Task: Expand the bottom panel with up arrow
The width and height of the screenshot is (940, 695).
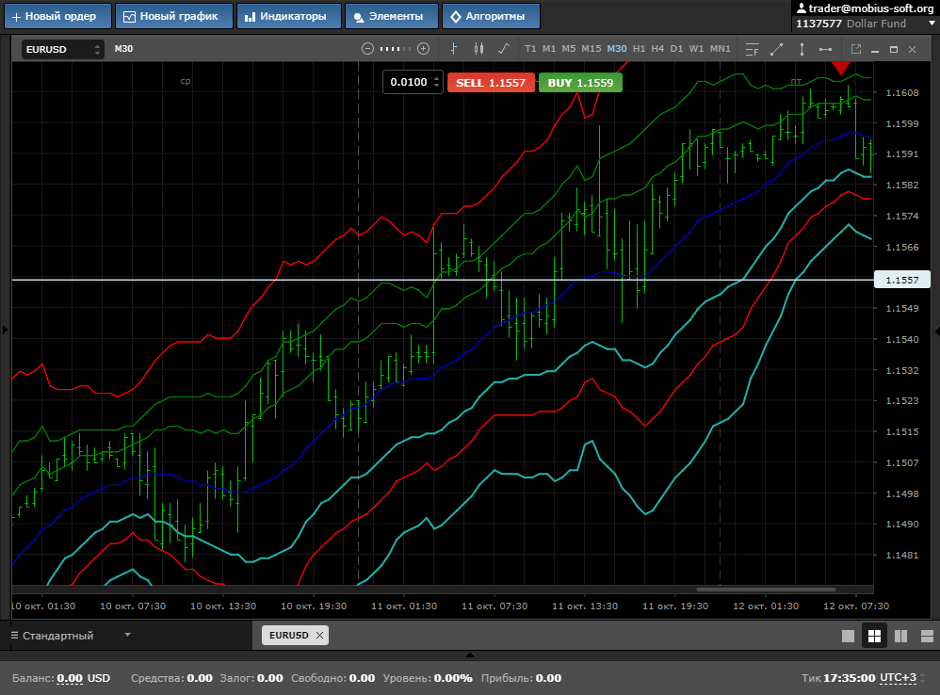Action: 470,655
